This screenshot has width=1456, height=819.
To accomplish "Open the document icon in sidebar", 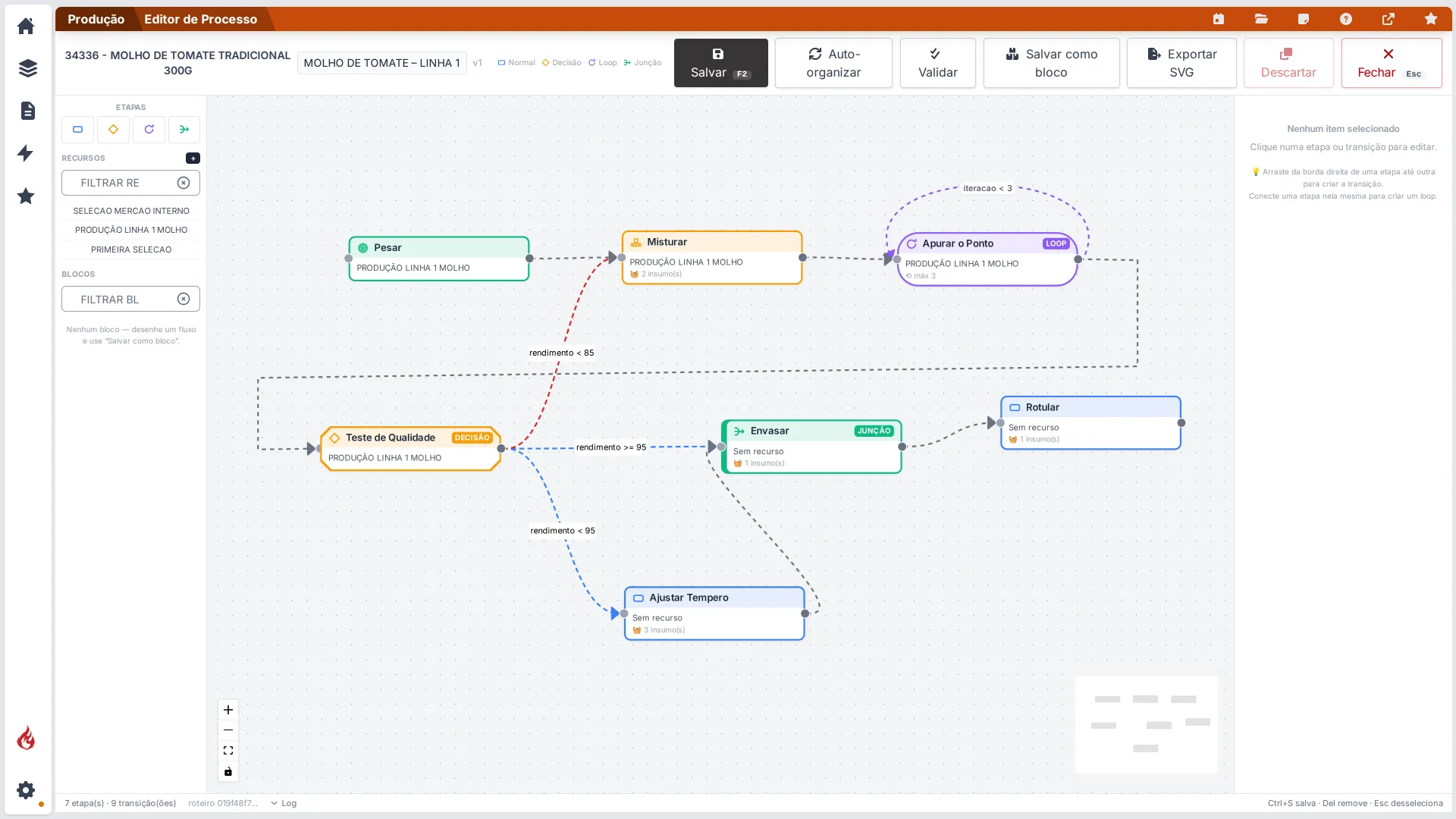I will pos(27,111).
